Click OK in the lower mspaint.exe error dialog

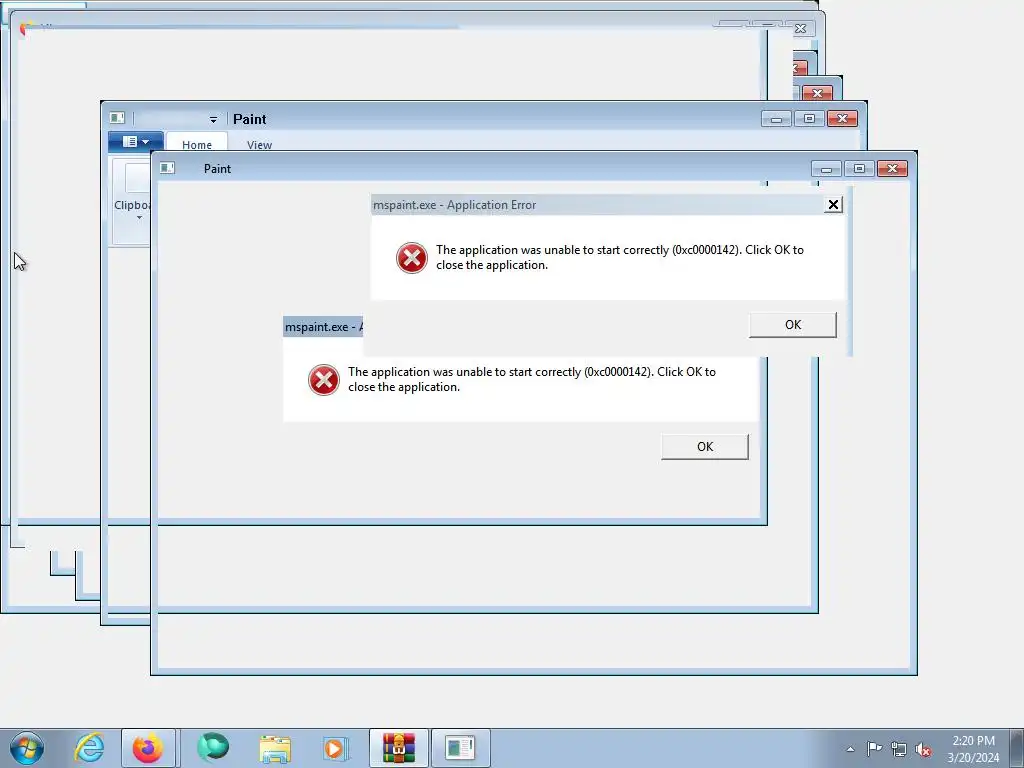[705, 447]
